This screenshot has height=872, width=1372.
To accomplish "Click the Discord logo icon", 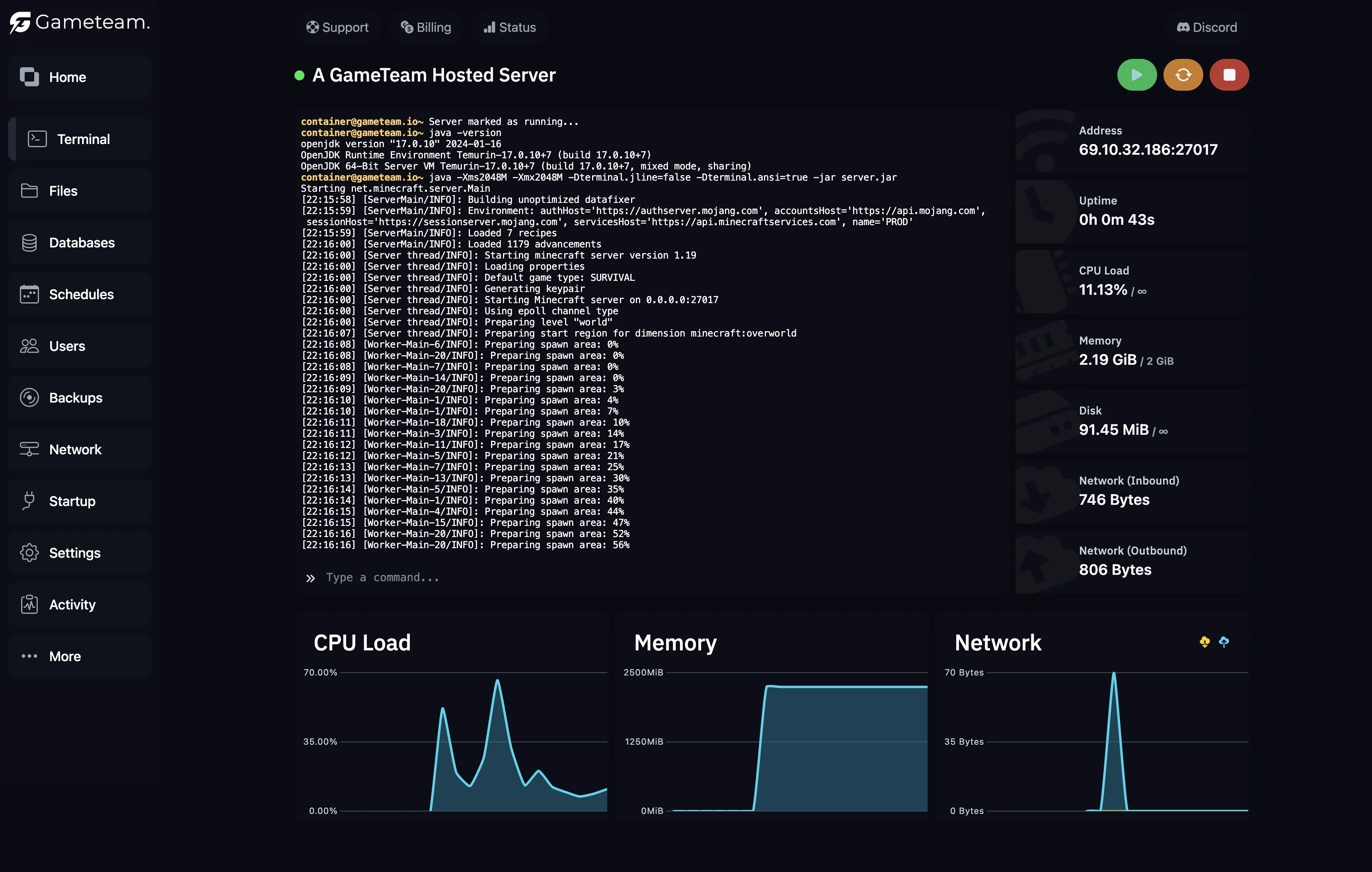I will click(x=1183, y=27).
